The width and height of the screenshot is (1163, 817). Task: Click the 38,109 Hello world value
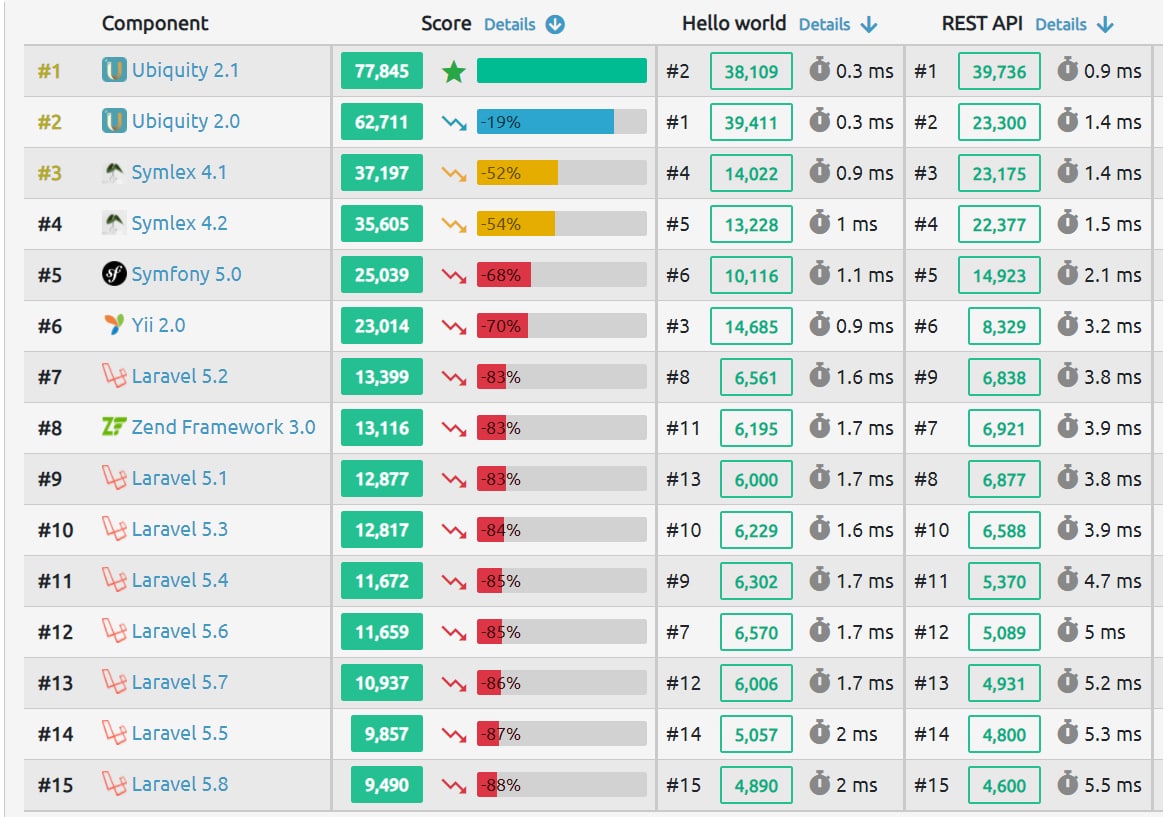751,71
